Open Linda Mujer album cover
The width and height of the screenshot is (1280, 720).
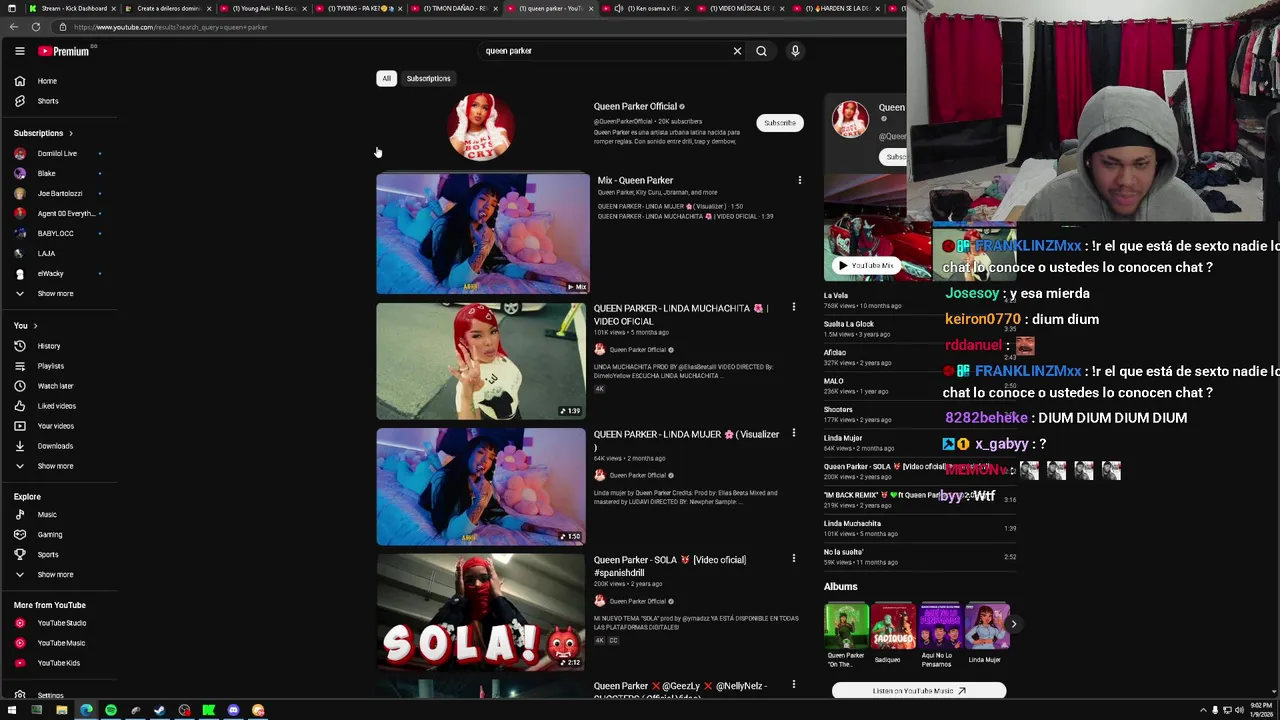click(986, 627)
